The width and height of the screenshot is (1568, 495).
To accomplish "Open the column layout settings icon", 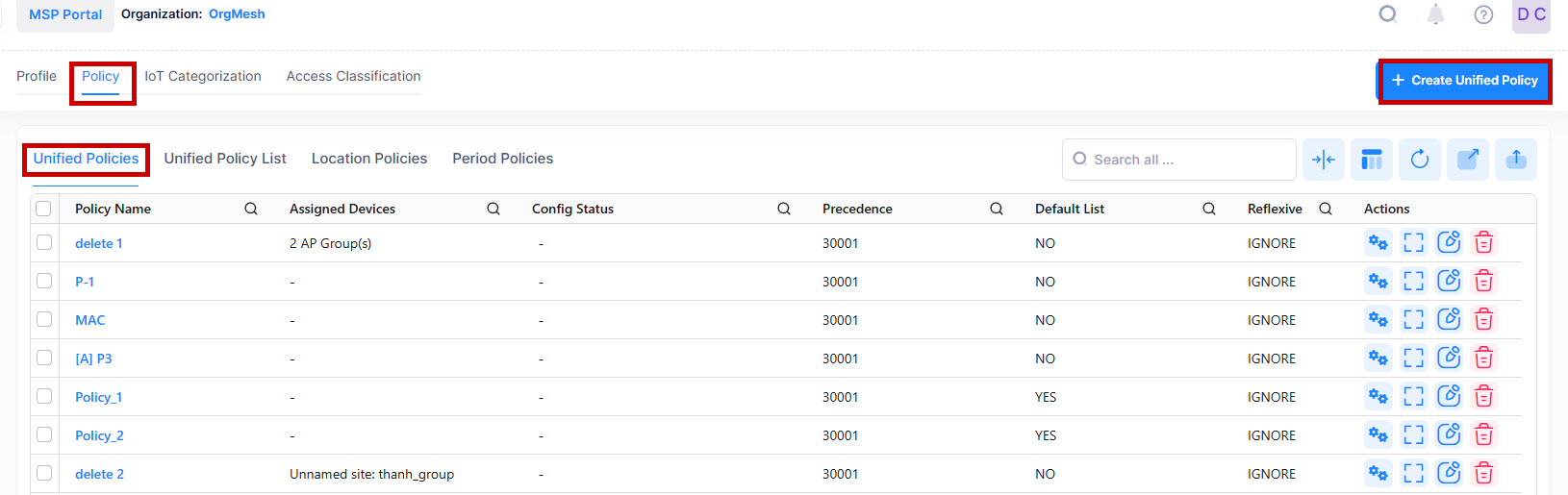I will click(1372, 160).
